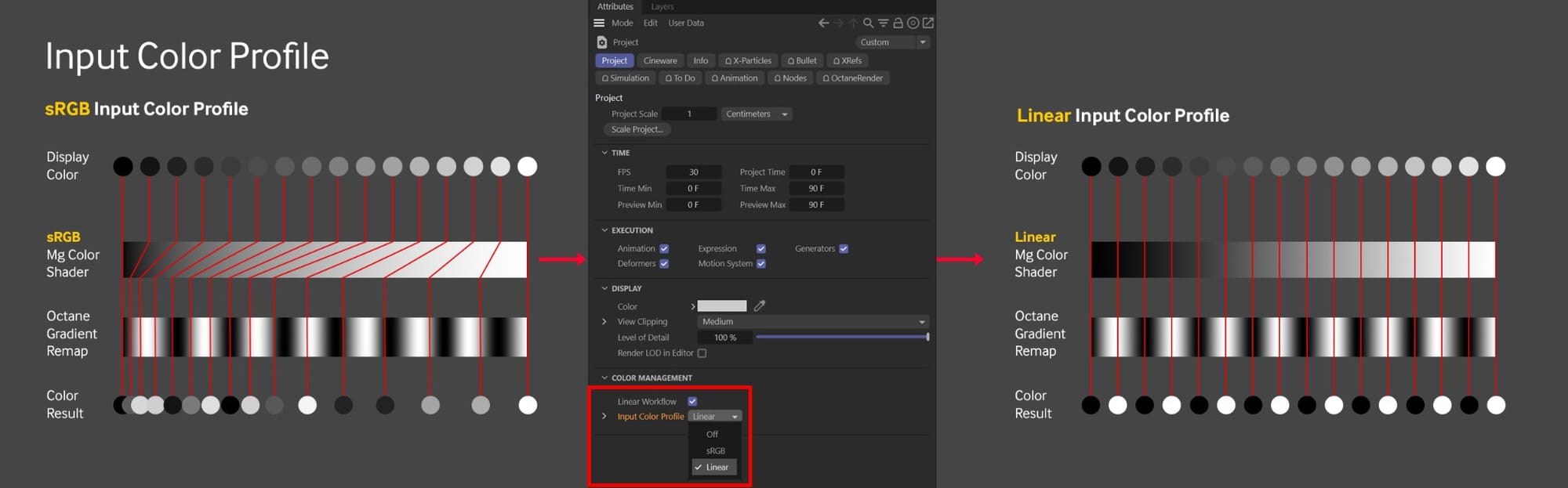Viewport: 1568px width, 488px height.
Task: Open the View Clipping Medium dropdown
Action: pos(813,321)
